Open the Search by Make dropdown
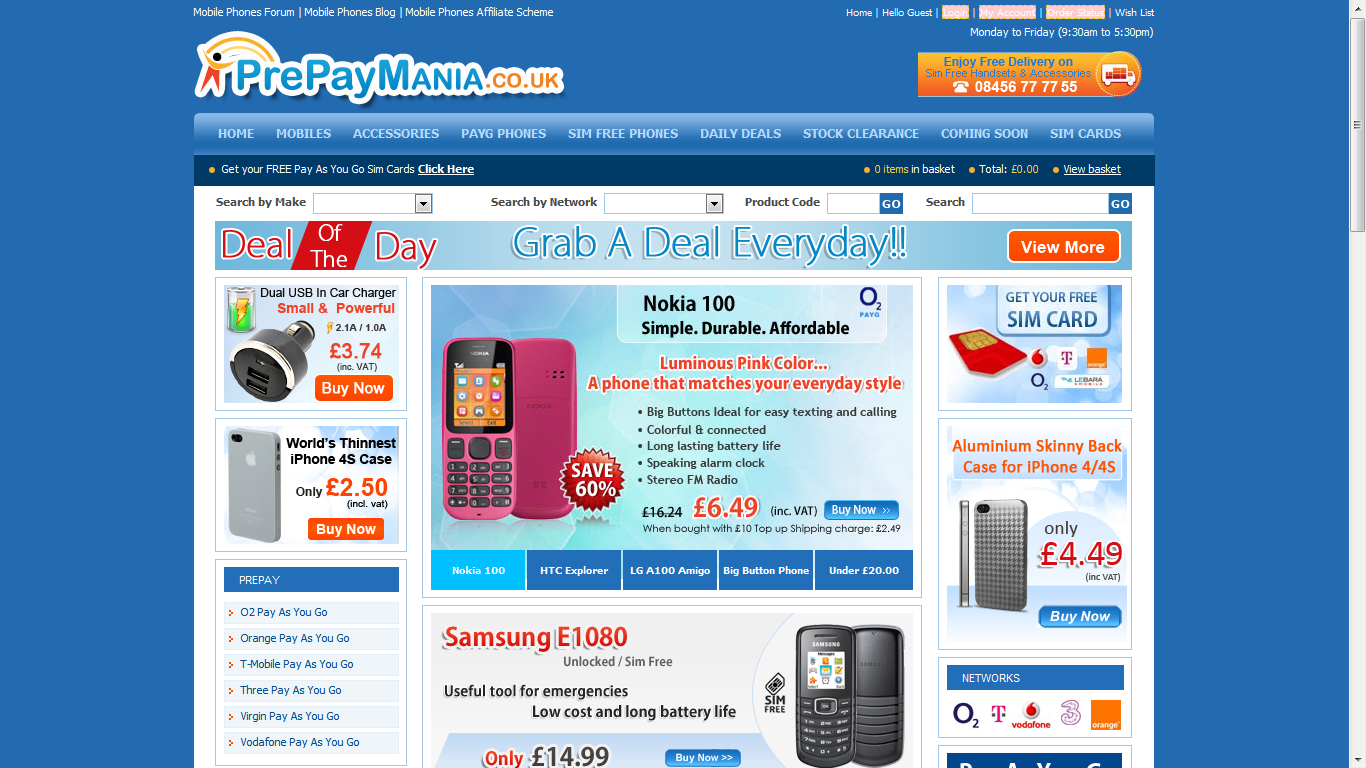This screenshot has height=768, width=1366. (x=372, y=203)
